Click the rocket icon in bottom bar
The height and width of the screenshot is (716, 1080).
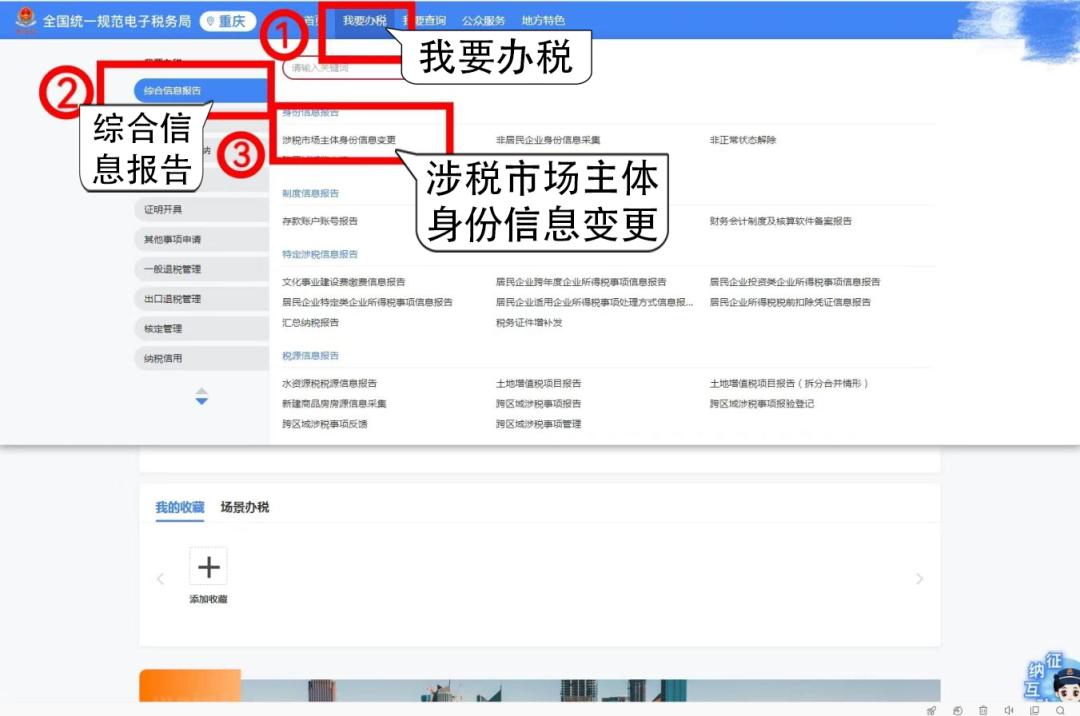[x=932, y=709]
